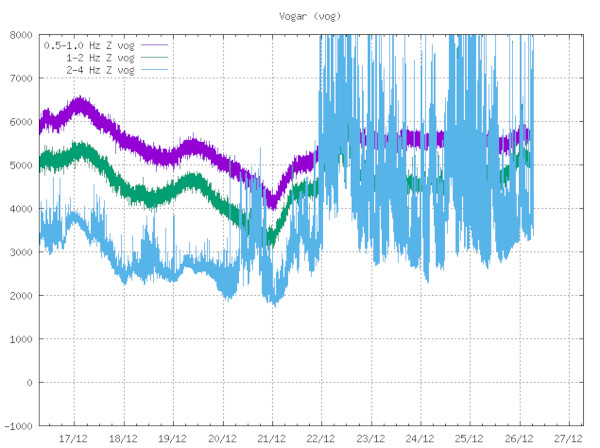This screenshot has width=600, height=448.
Task: Click the 8000 y-axis label
Action: point(20,35)
